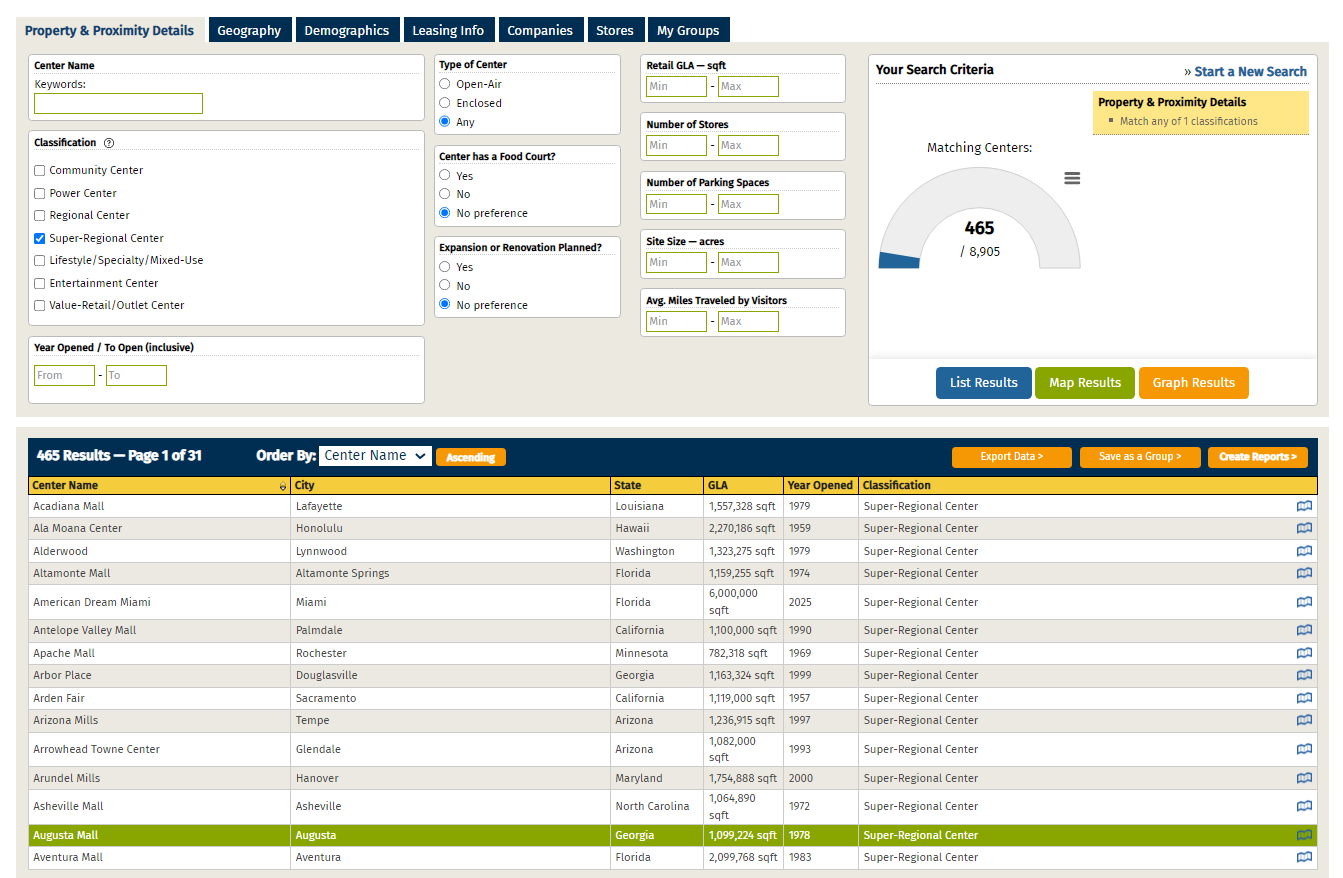Open the Stores tab
Image resolution: width=1343 pixels, height=878 pixels.
click(x=615, y=30)
